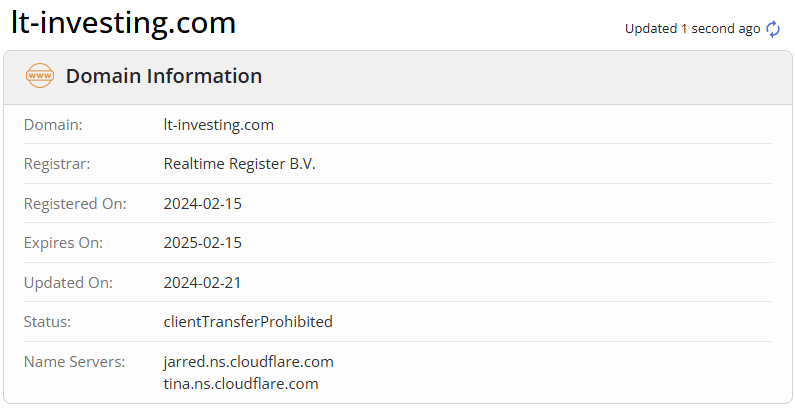Click the blue refresh arrows icon

(773, 29)
